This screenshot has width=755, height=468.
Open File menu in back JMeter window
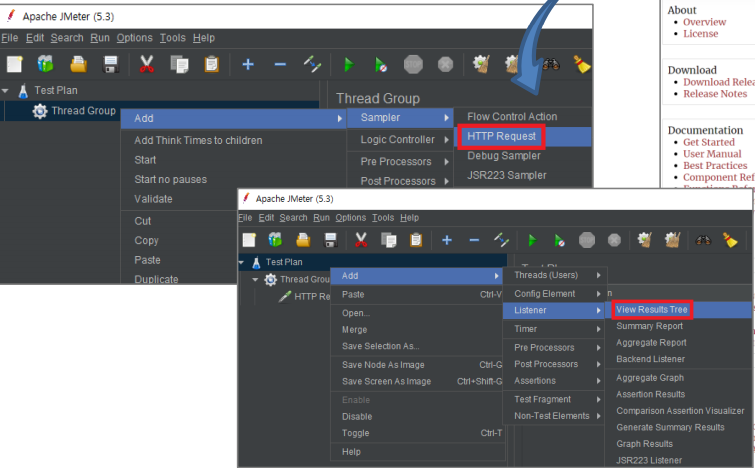(x=10, y=38)
